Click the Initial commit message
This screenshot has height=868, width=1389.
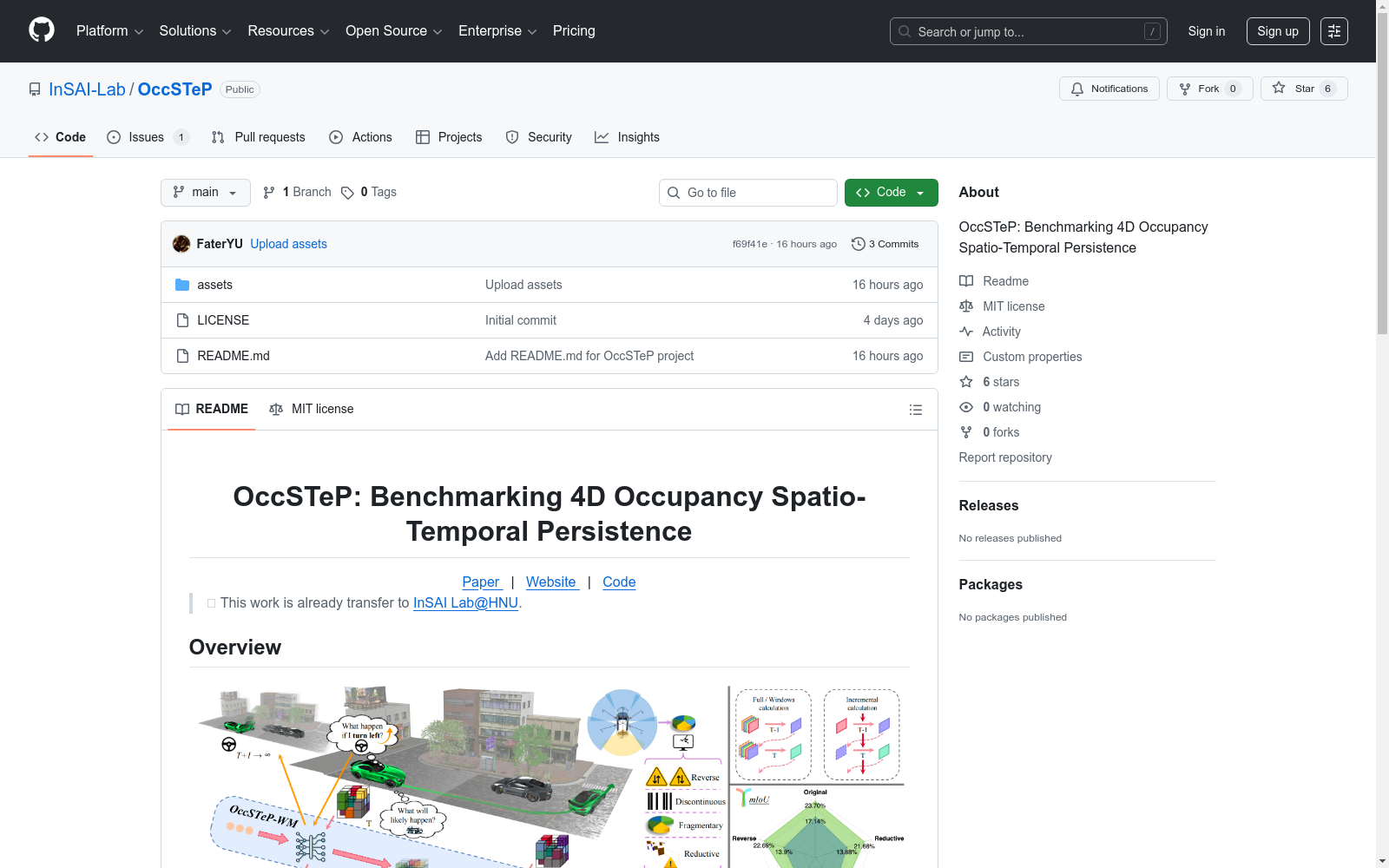point(521,320)
